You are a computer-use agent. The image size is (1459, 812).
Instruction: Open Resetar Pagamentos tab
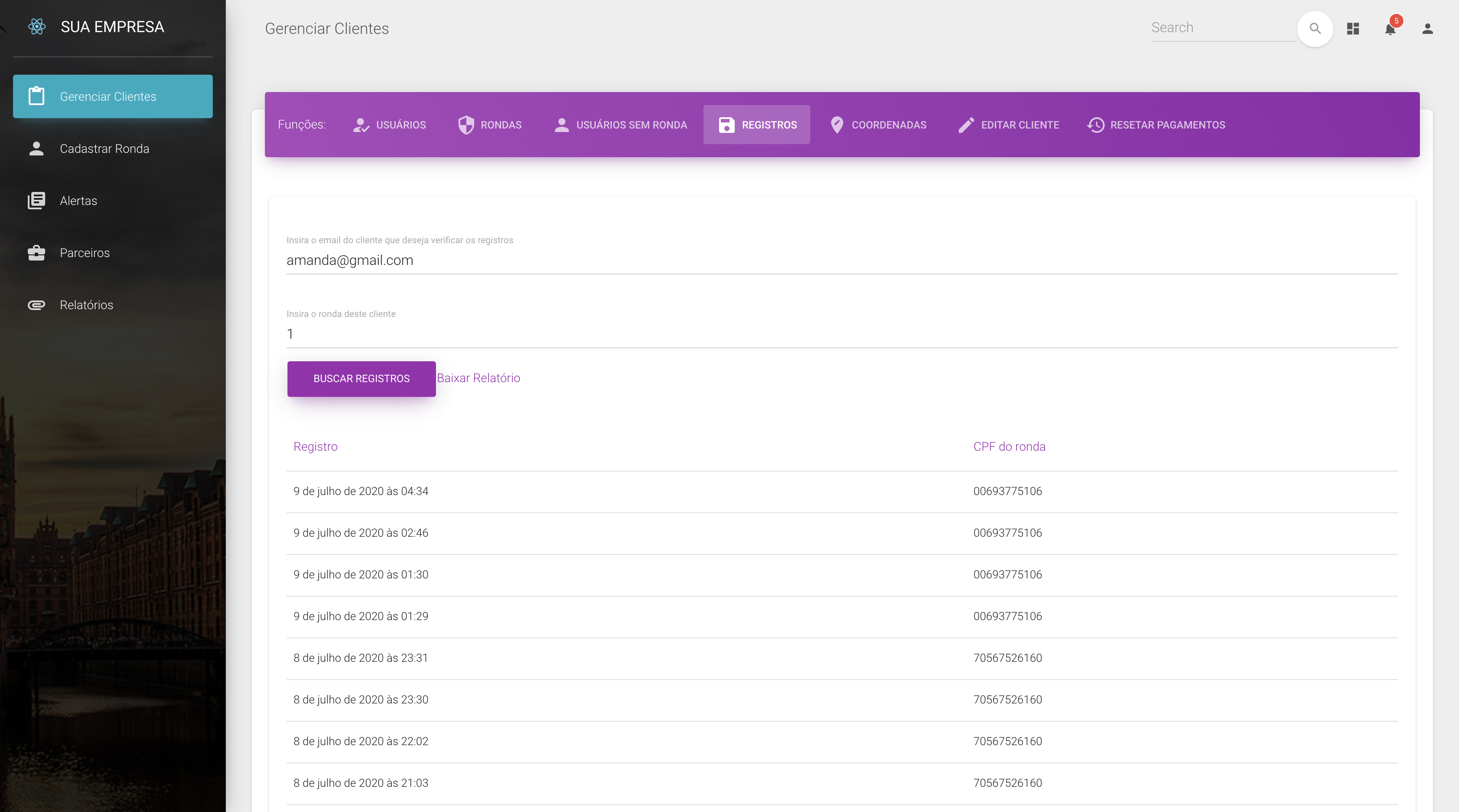(1156, 125)
